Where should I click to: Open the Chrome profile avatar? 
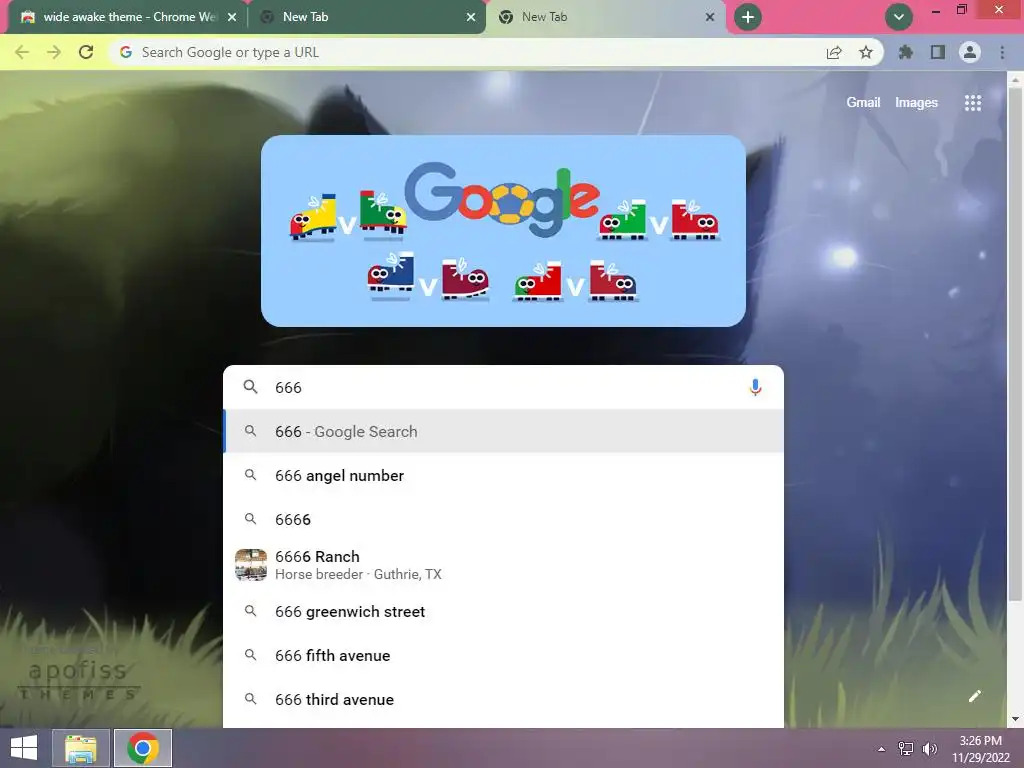(970, 52)
